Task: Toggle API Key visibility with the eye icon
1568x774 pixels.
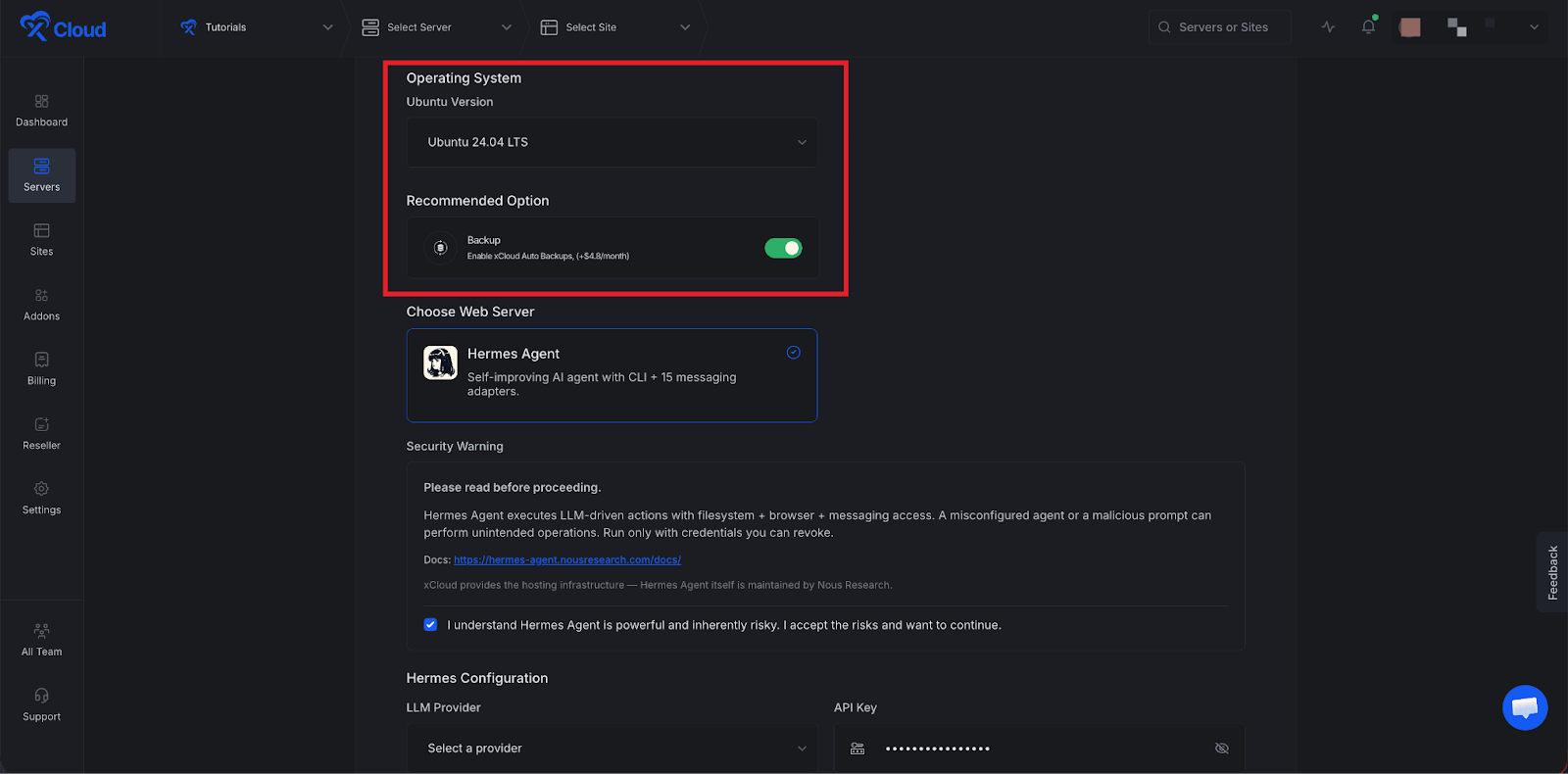Action: pyautogui.click(x=1221, y=748)
